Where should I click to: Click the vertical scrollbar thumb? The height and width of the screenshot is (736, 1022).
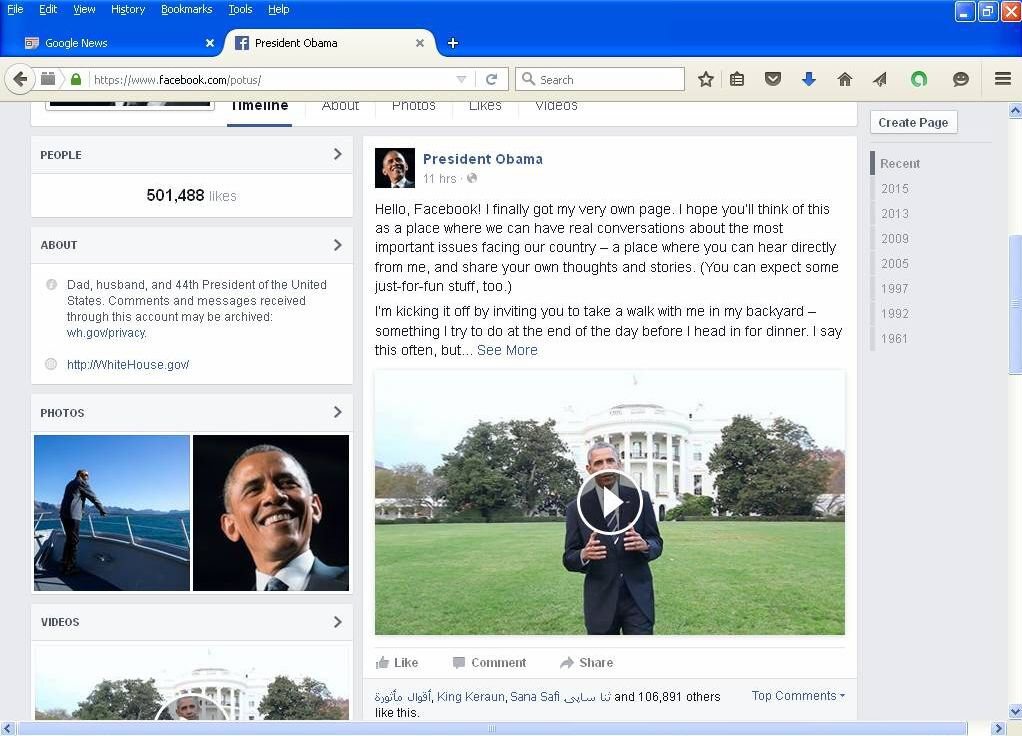[x=1015, y=304]
